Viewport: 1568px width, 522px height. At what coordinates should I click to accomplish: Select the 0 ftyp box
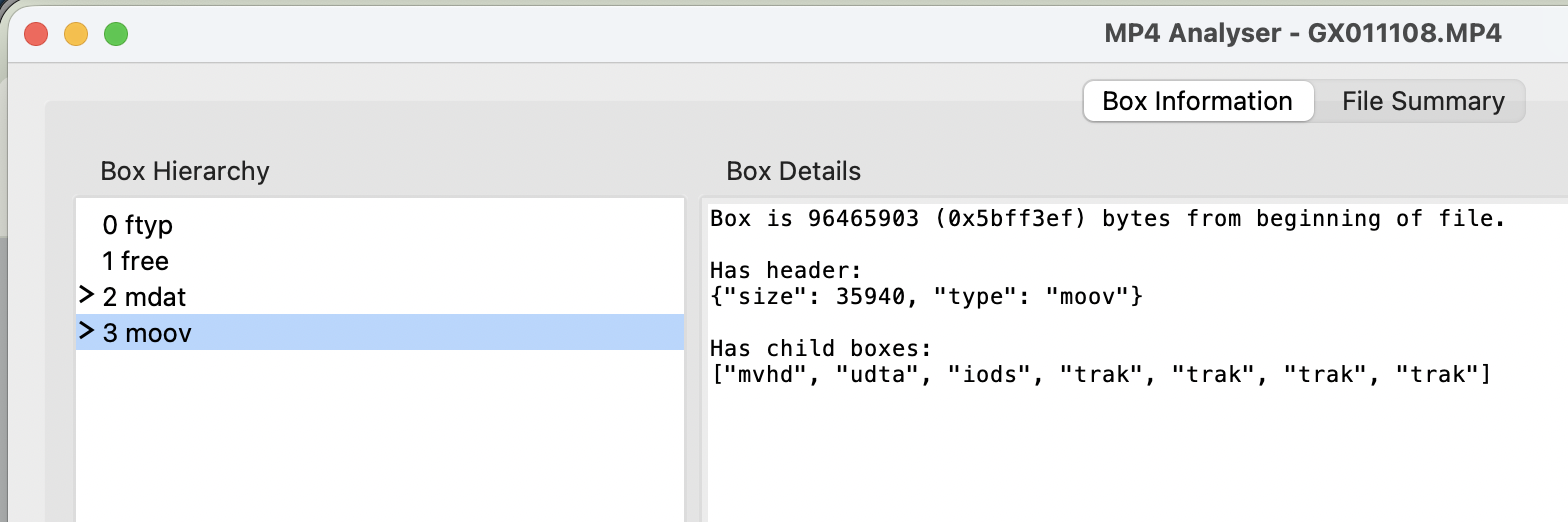(x=138, y=225)
